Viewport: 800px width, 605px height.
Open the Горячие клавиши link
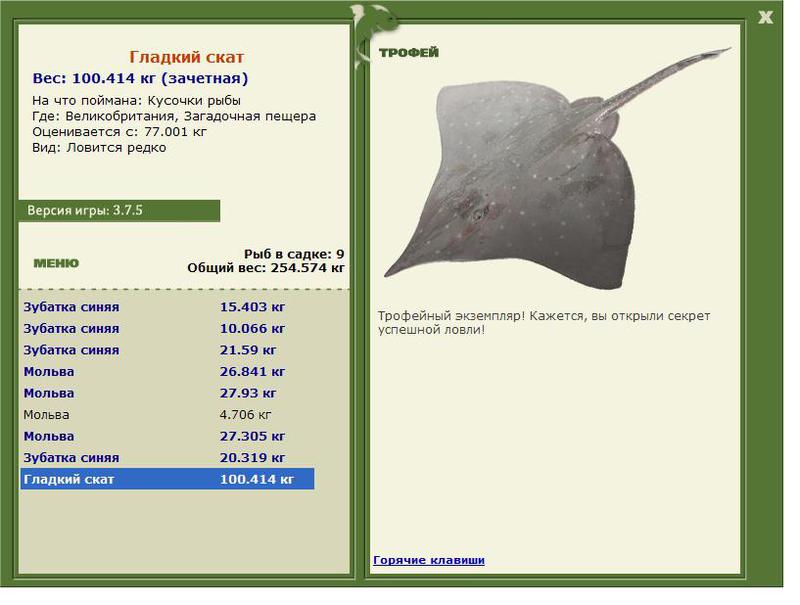tap(429, 560)
